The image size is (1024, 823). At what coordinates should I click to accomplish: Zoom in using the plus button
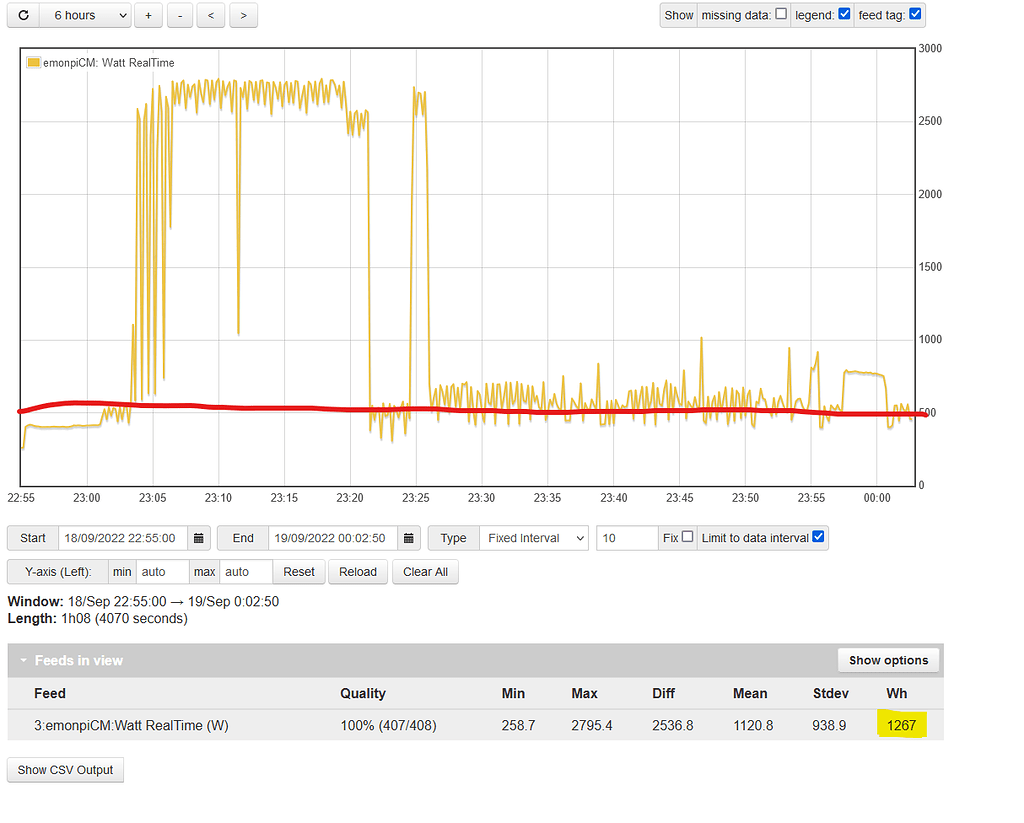coord(148,15)
